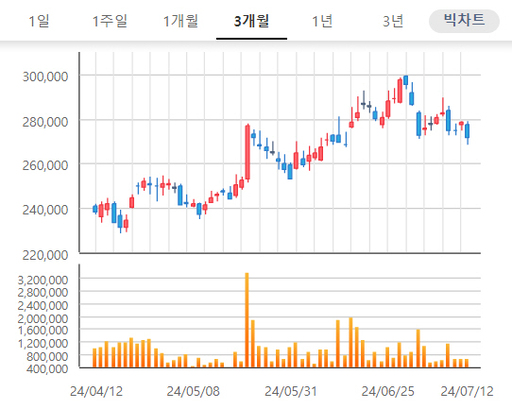Switch to the 1년 chart tab
This screenshot has height=409, width=512.
point(322,21)
